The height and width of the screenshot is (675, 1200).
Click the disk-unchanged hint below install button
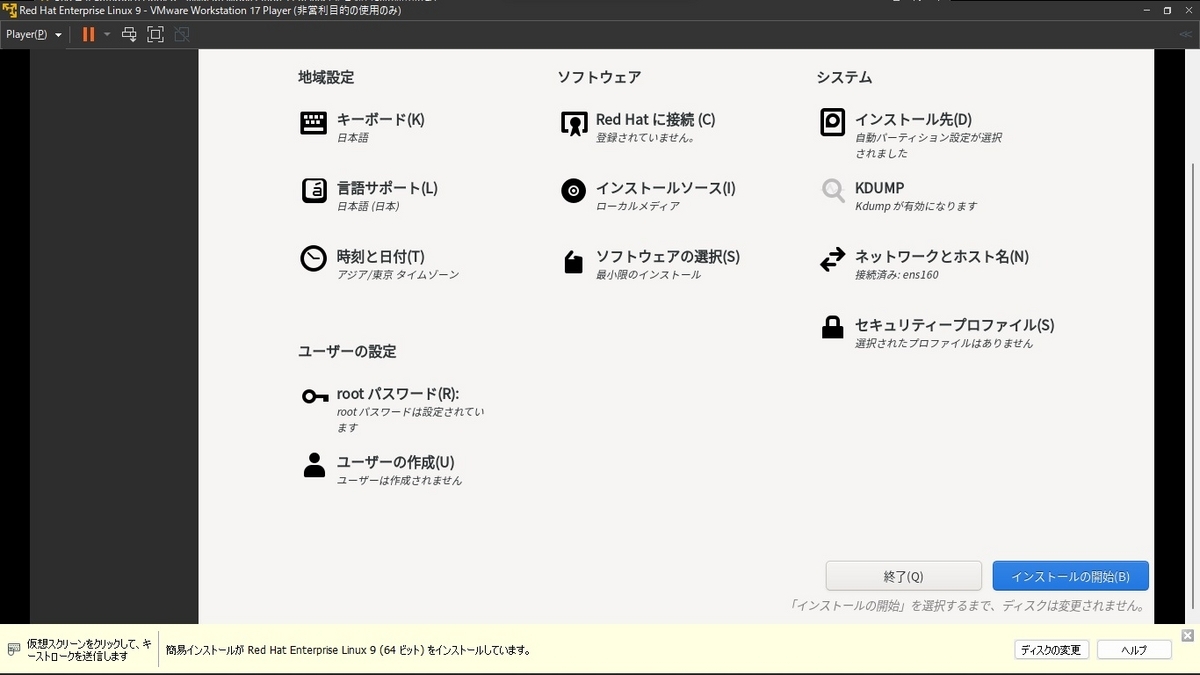pos(967,606)
